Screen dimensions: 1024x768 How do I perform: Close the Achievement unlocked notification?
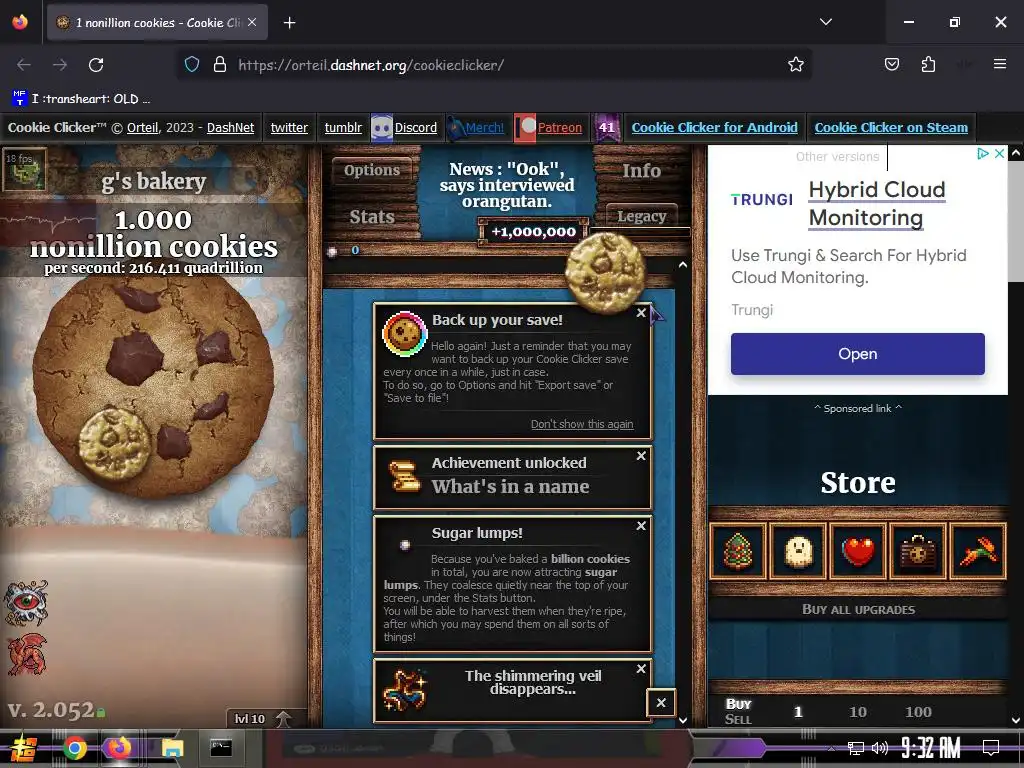pyautogui.click(x=641, y=456)
